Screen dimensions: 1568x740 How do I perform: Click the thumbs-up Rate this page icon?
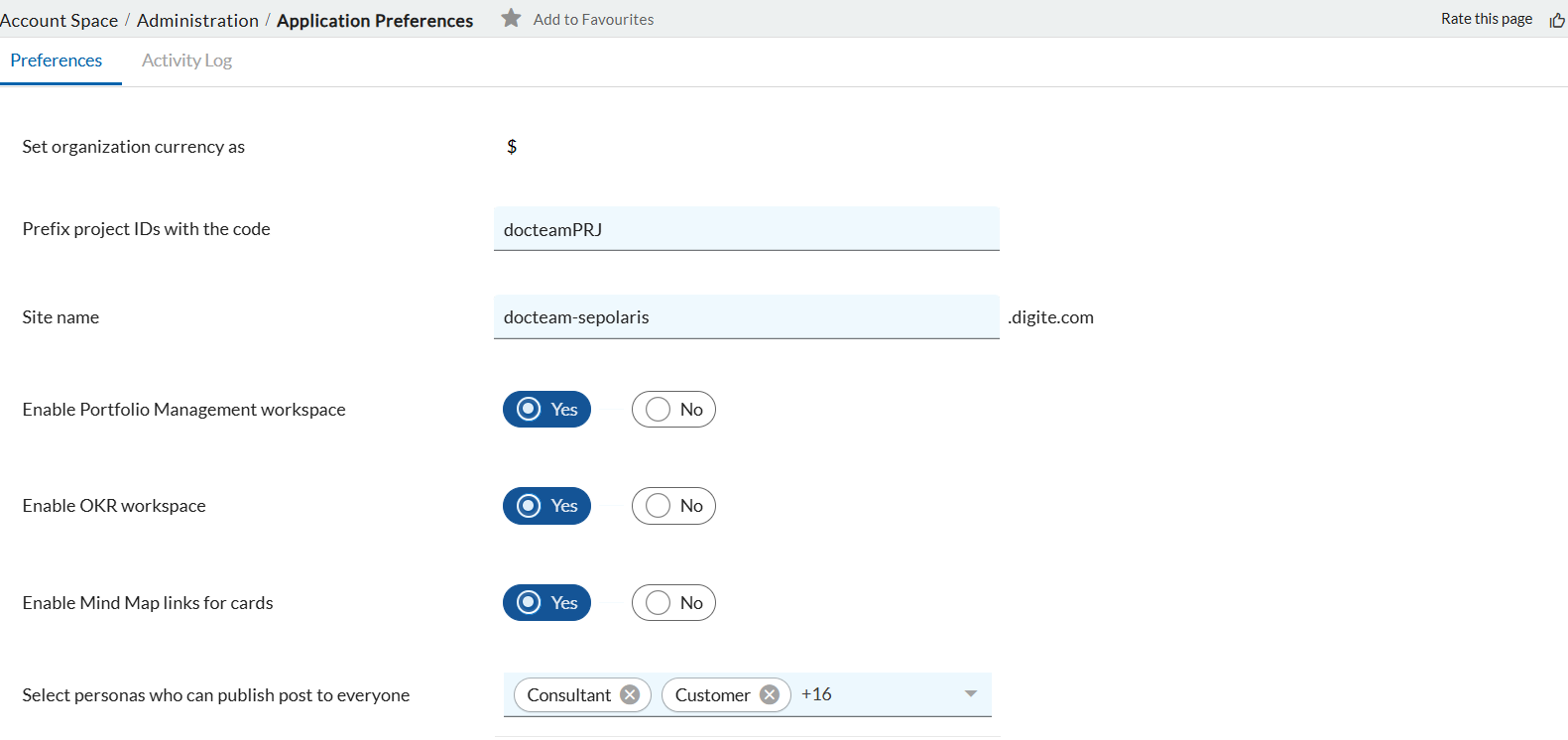tap(1557, 20)
